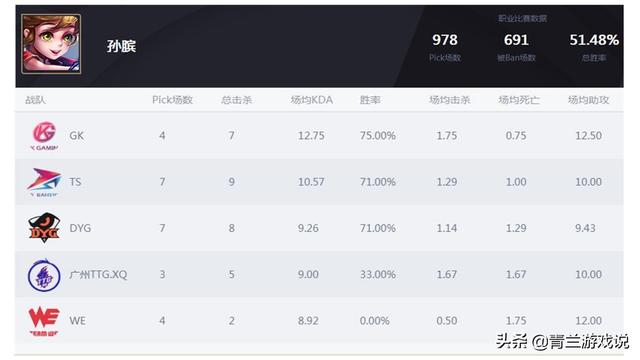The image size is (640, 360).
Task: Click the WE team logo
Action: (44, 321)
